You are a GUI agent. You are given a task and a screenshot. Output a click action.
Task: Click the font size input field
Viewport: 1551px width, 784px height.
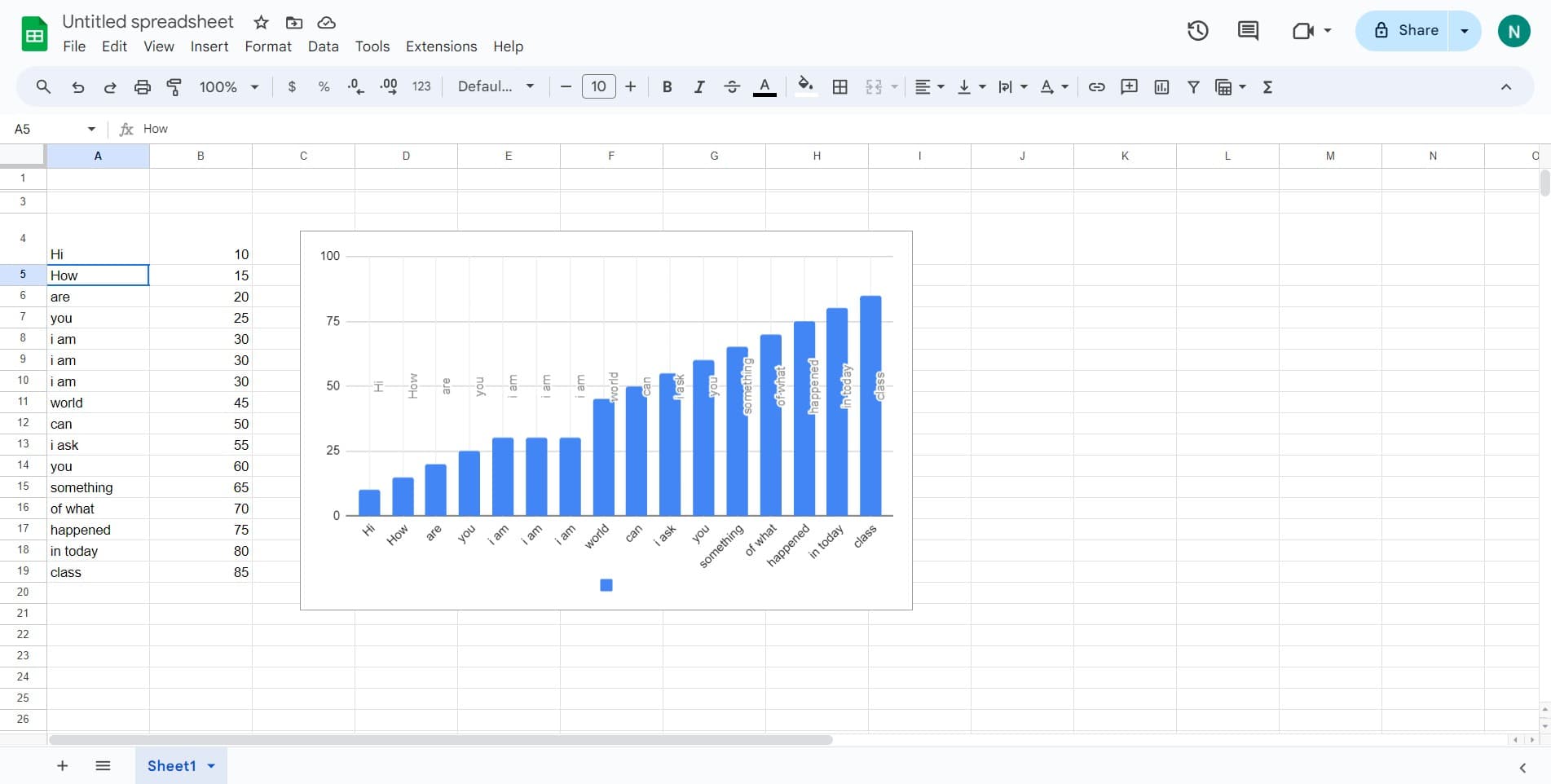(598, 86)
